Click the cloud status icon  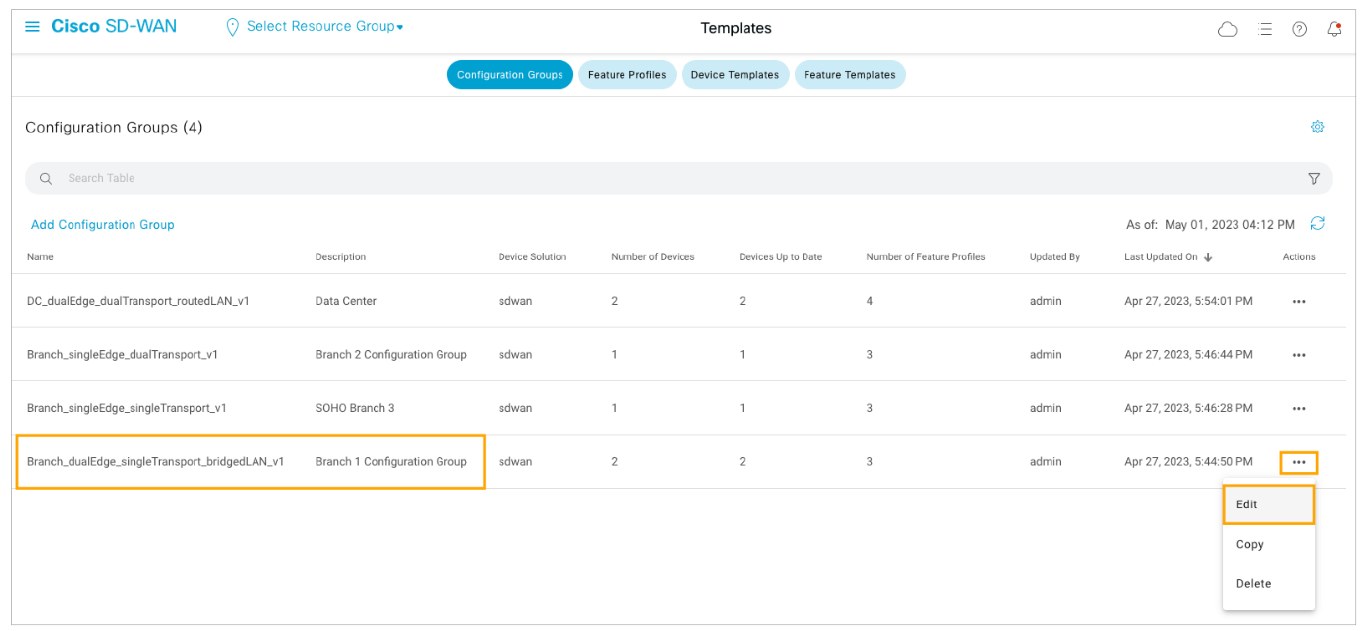(1227, 29)
